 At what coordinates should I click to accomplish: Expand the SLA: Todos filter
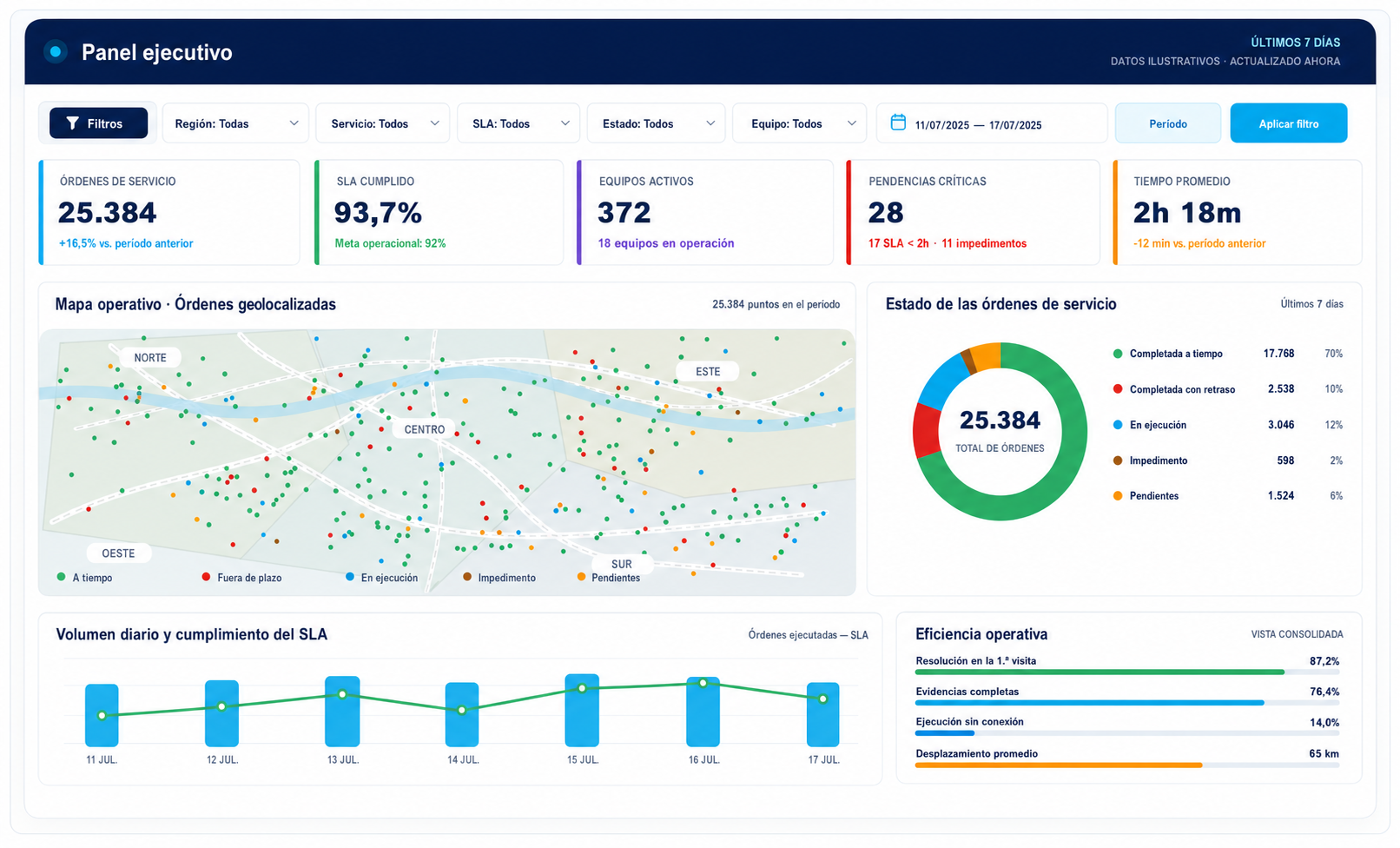[x=519, y=123]
